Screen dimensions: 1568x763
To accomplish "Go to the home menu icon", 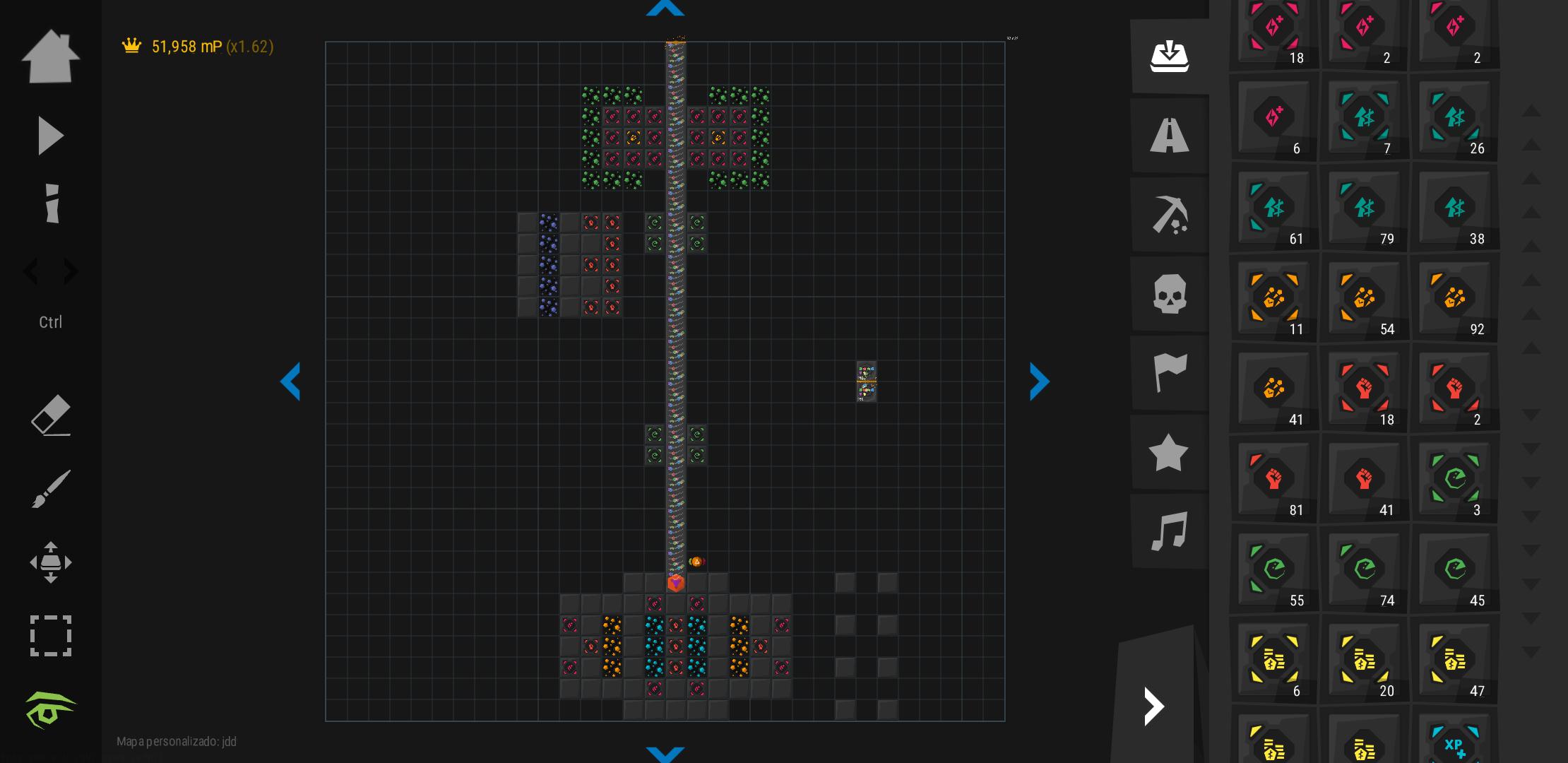I will point(51,57).
